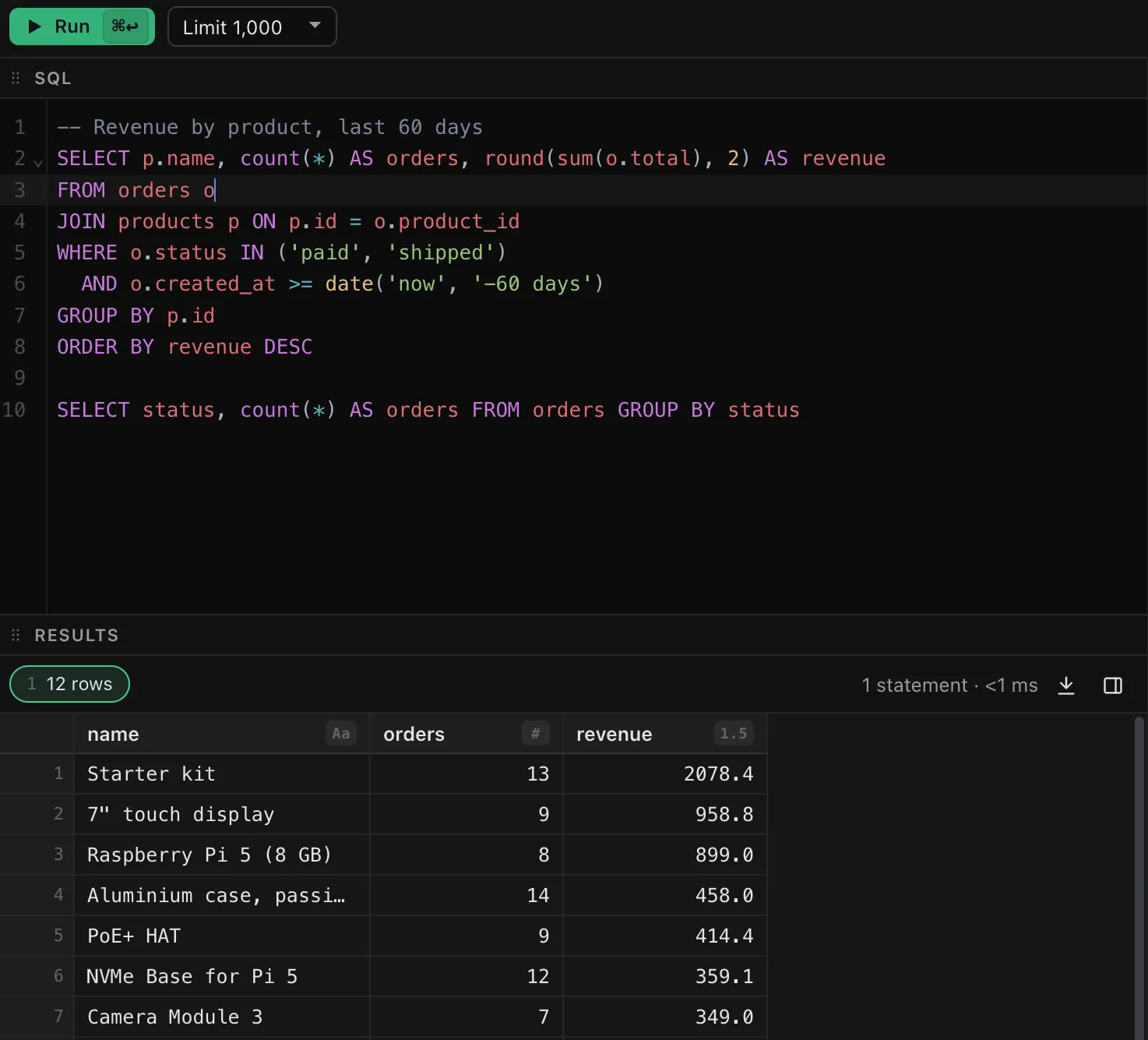Place cursor on the comment line 1

click(x=269, y=127)
